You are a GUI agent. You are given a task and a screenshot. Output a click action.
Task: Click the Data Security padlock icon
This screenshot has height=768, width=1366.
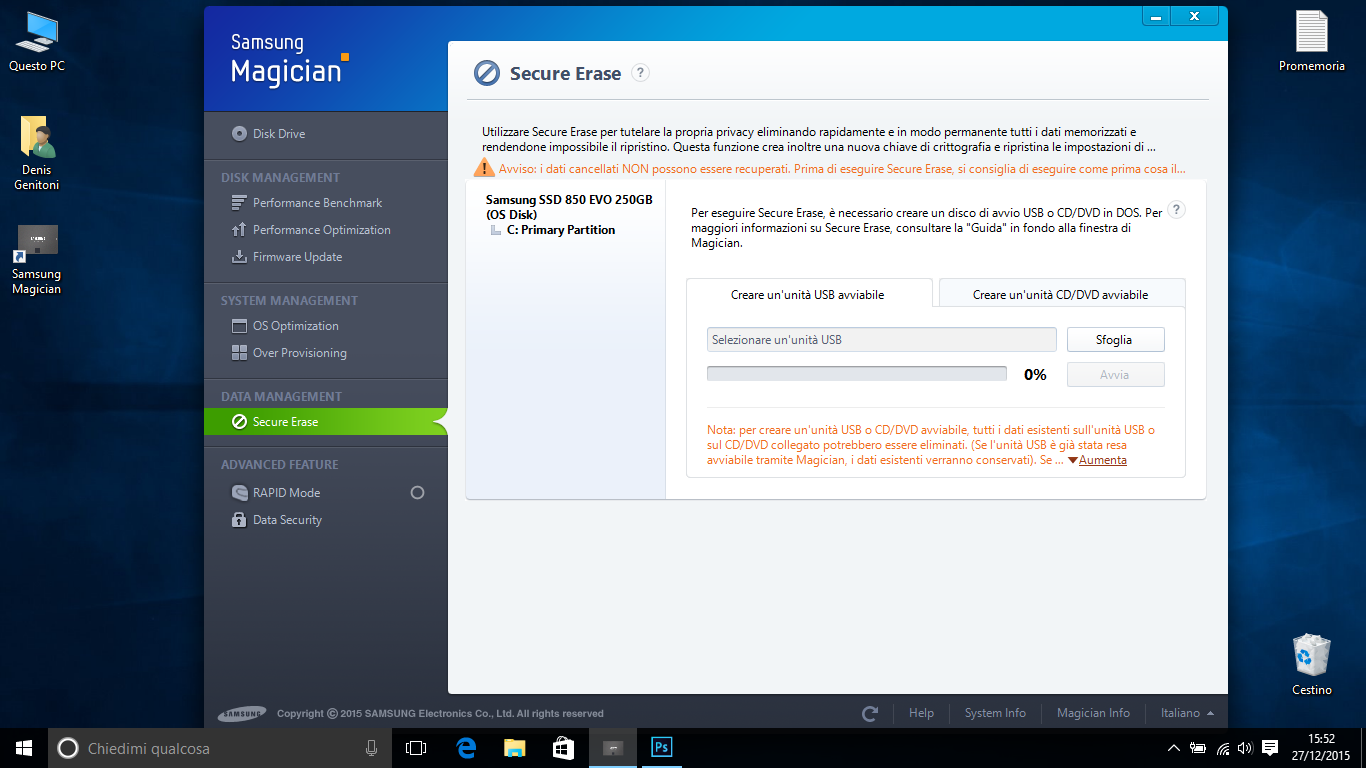(239, 520)
